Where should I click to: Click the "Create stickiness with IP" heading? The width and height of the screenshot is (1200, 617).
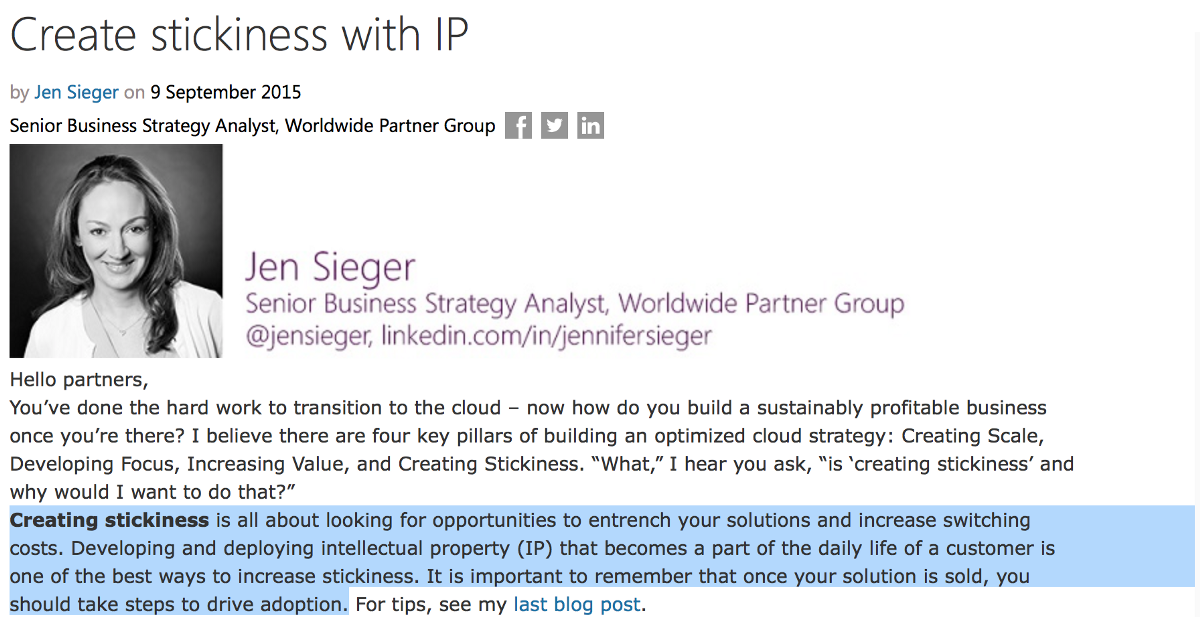pyautogui.click(x=239, y=36)
